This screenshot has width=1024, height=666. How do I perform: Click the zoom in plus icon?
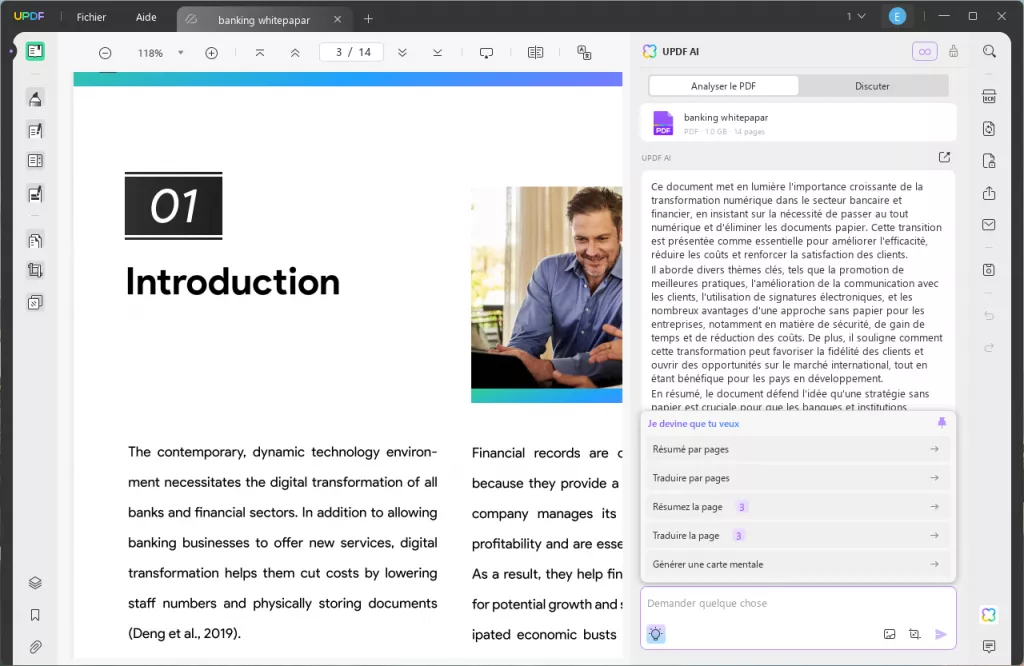(x=211, y=53)
